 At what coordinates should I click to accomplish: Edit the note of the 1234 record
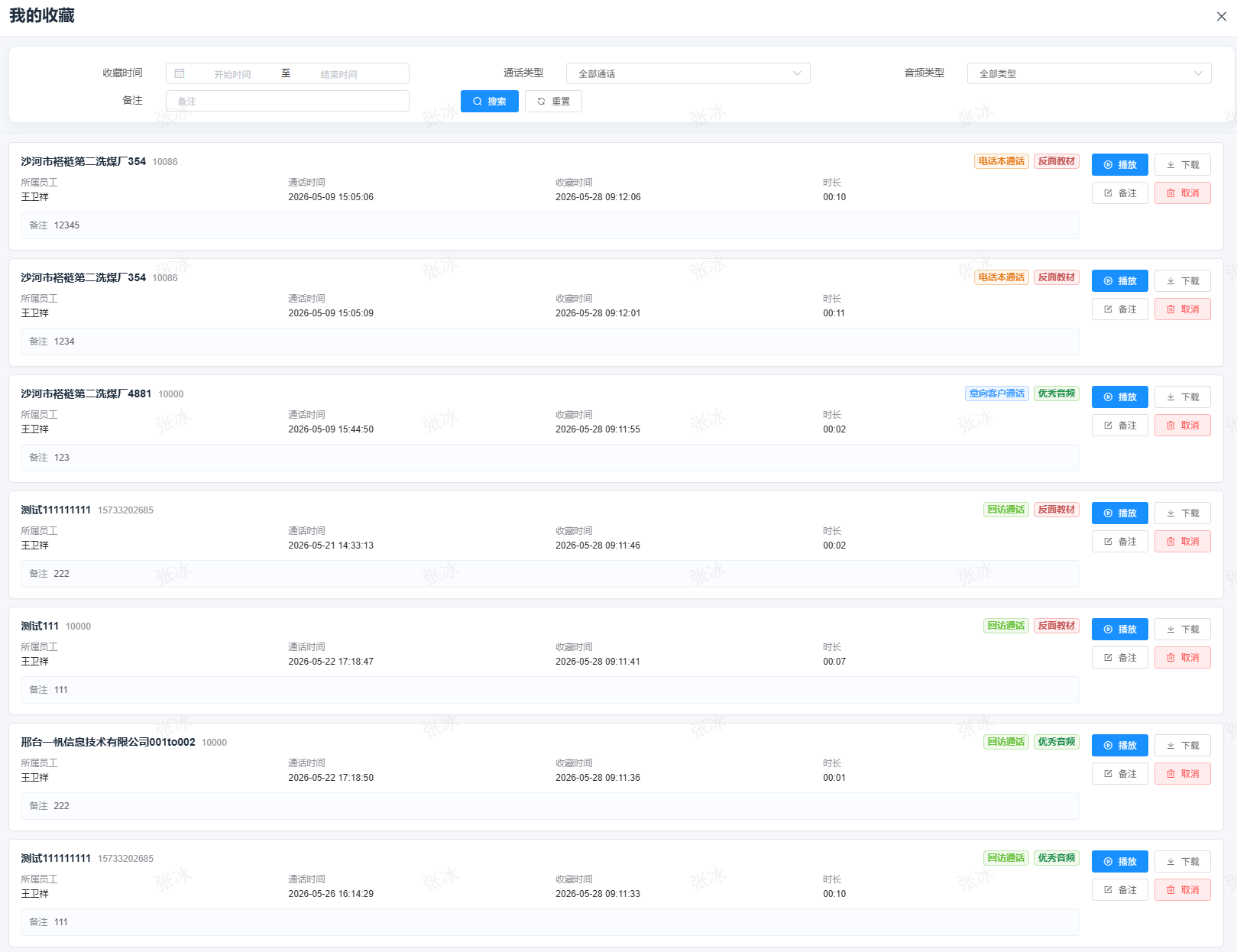[1119, 309]
